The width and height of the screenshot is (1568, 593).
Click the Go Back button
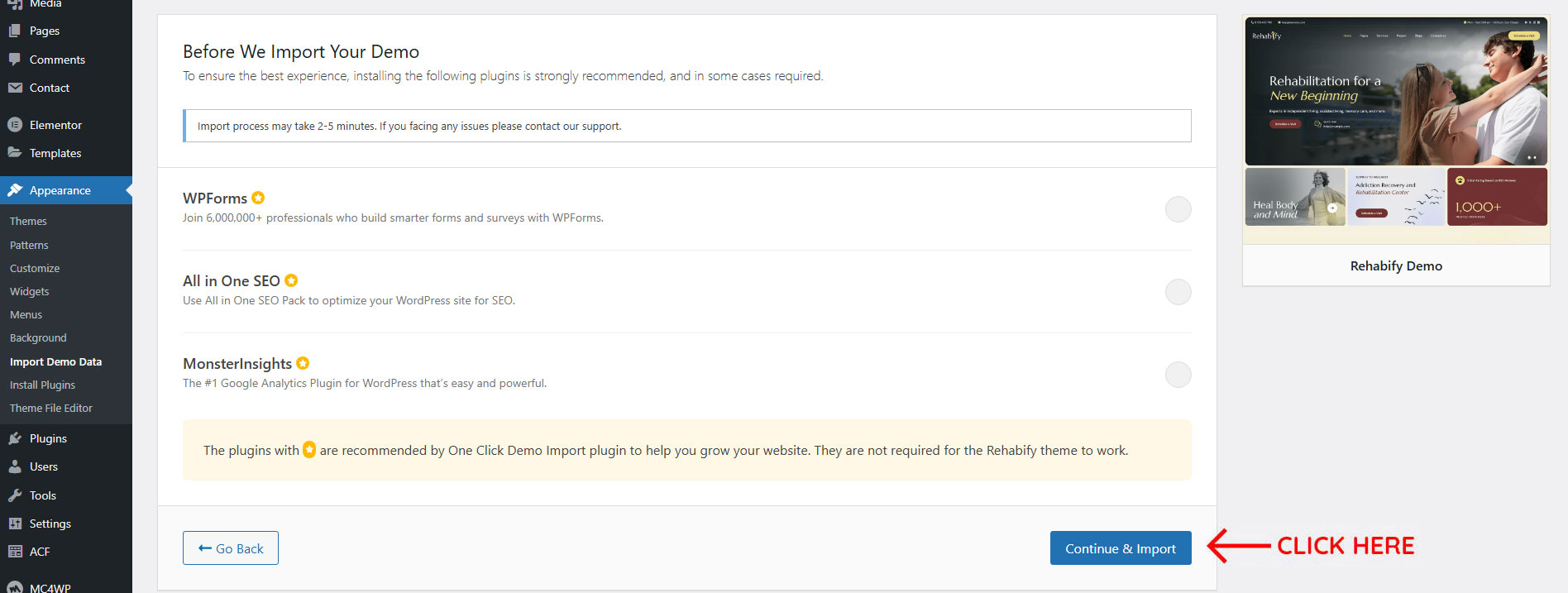(x=231, y=548)
